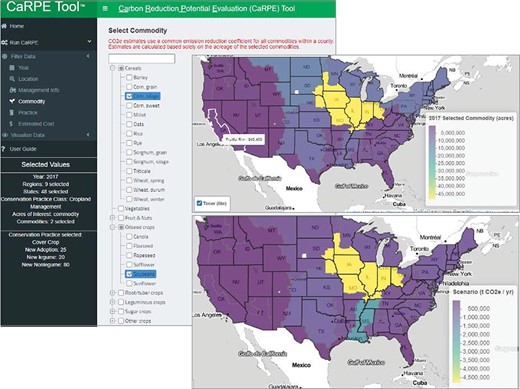Open the Management Info page

39,90
